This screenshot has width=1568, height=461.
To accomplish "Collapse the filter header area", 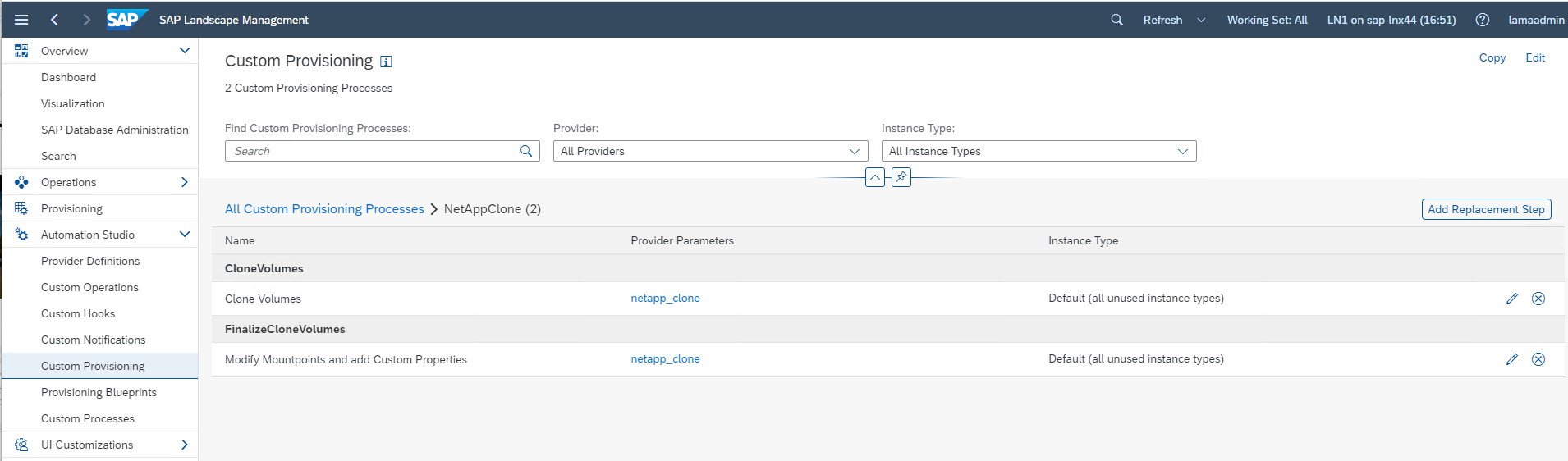I will 874,177.
